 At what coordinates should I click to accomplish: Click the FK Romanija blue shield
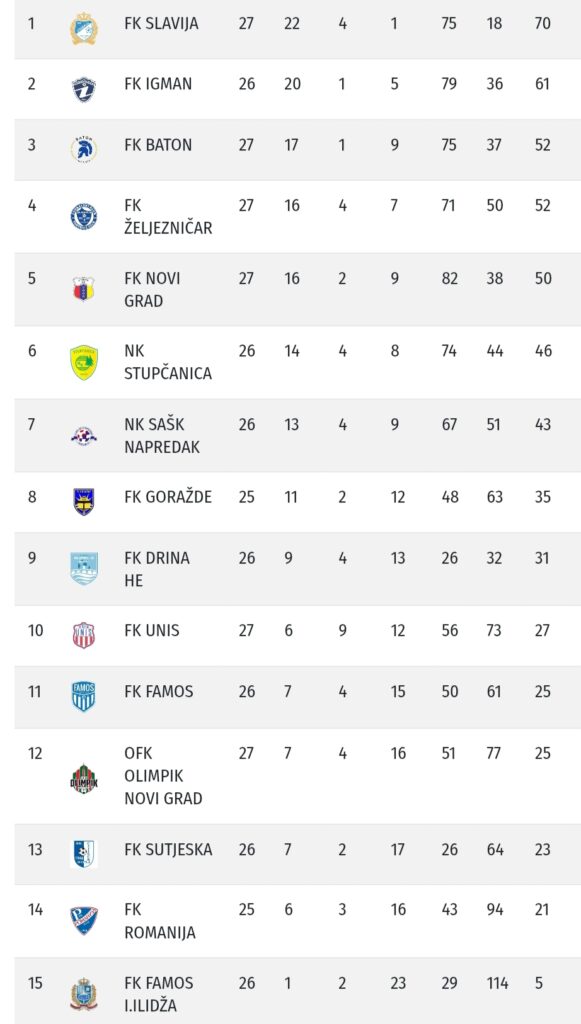point(84,921)
